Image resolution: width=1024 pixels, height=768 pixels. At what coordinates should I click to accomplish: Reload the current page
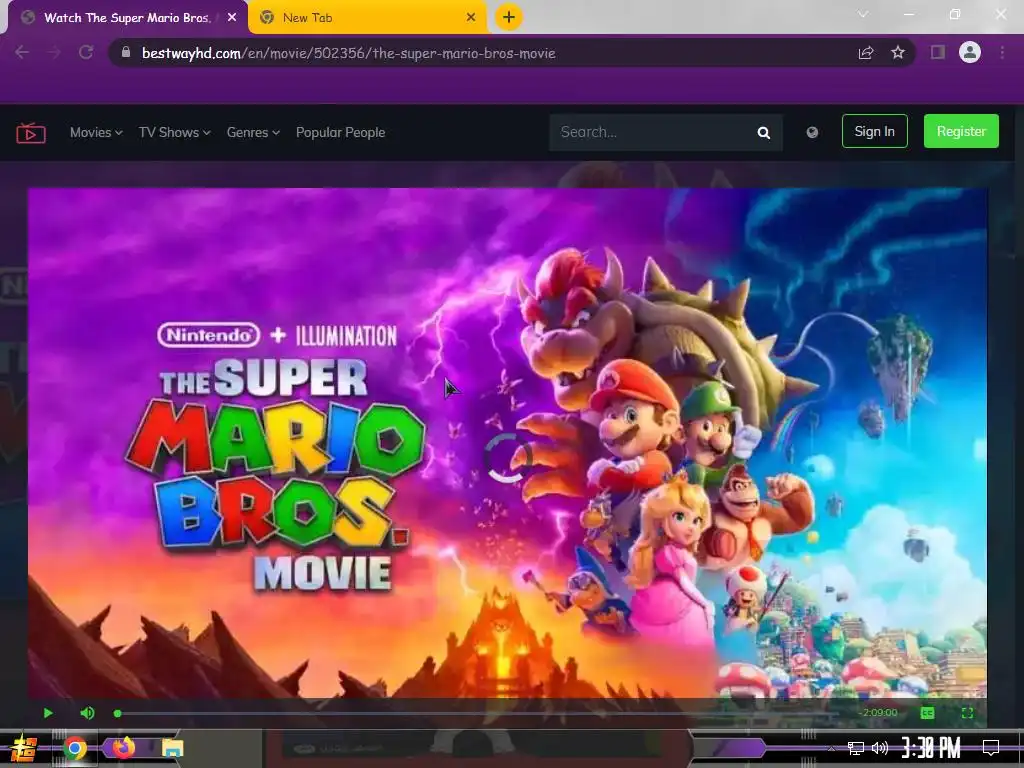pyautogui.click(x=86, y=52)
